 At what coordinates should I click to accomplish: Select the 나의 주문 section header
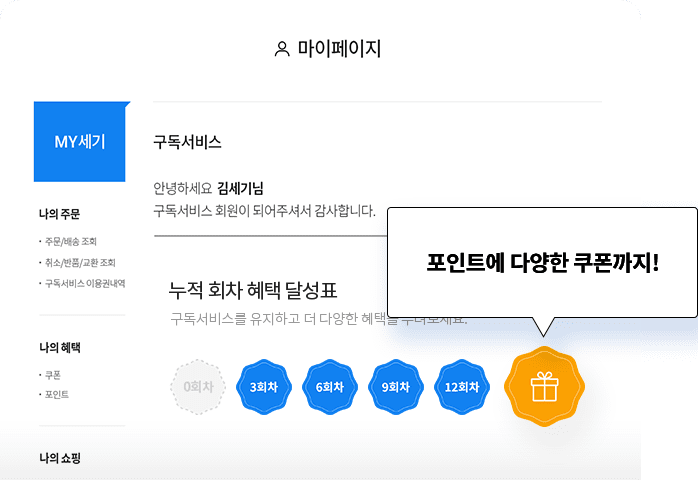tap(59, 213)
